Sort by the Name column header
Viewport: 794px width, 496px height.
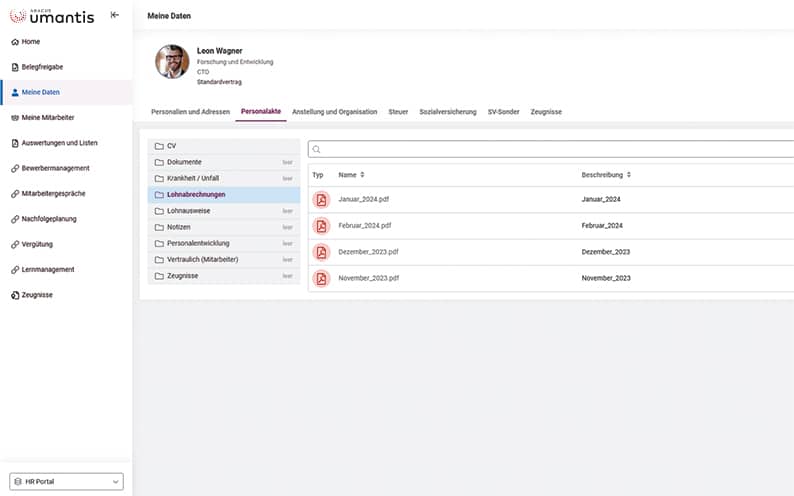[352, 175]
